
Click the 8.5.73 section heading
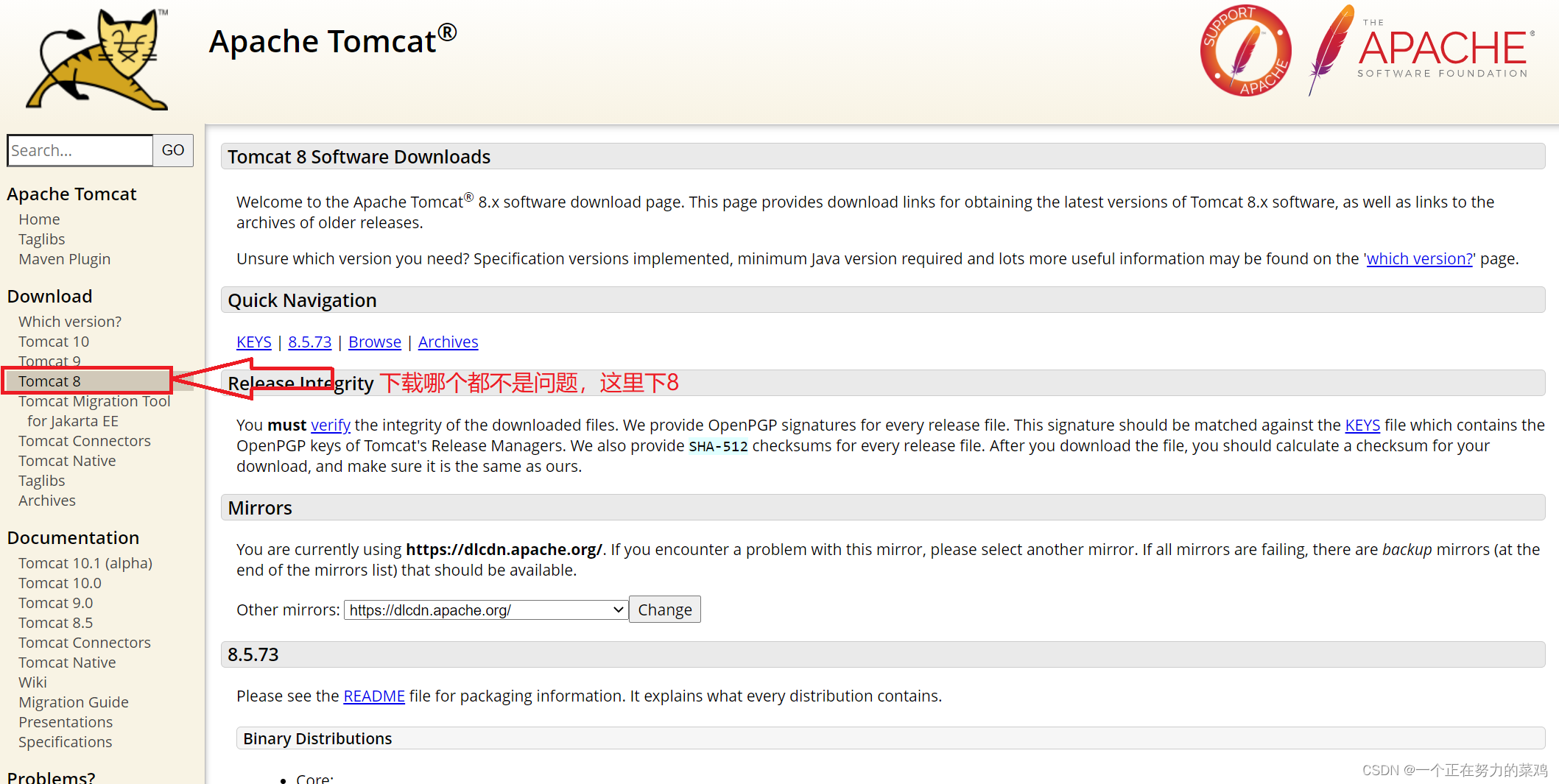pos(253,654)
